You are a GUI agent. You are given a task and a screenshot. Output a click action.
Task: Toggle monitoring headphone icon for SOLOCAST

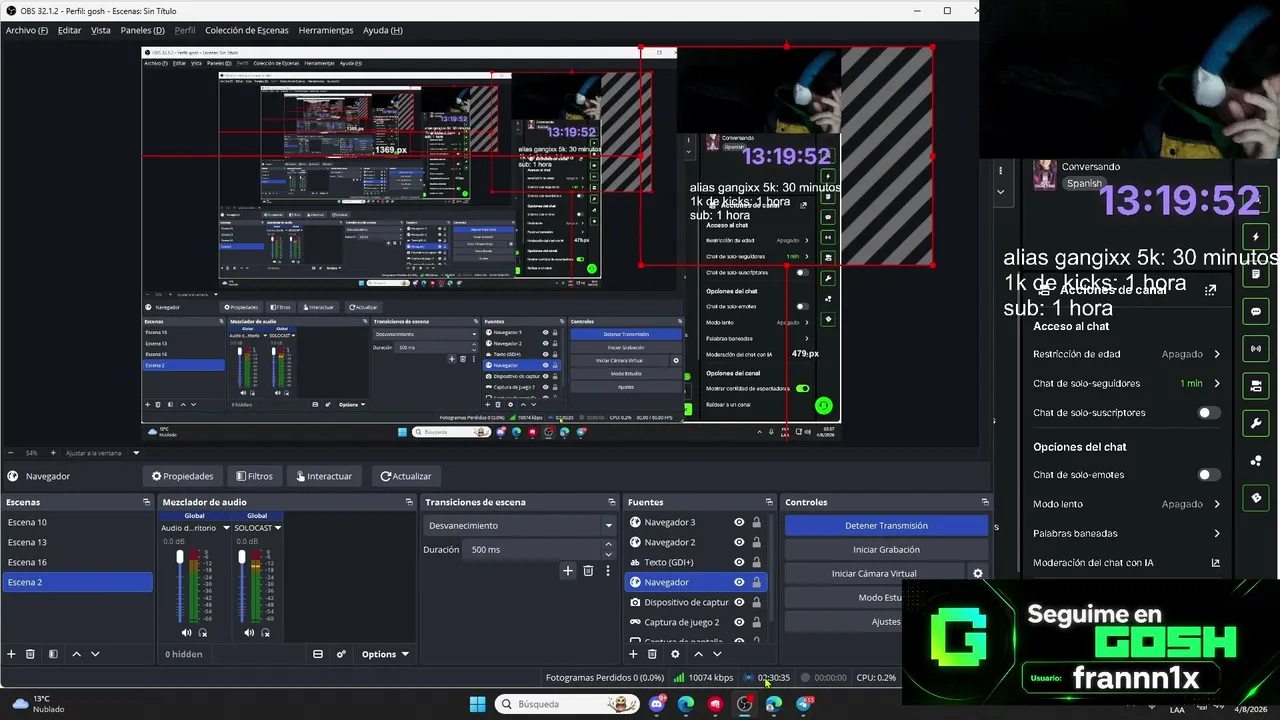coord(266,632)
